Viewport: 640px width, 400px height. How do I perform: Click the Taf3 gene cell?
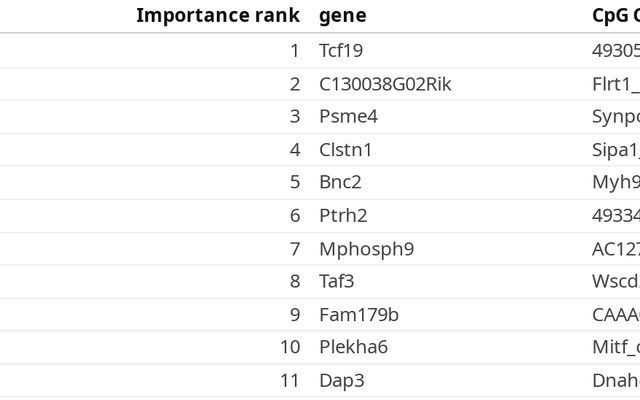[337, 281]
